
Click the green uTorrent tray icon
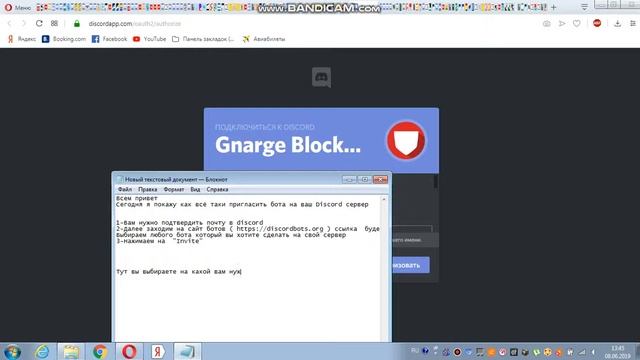pos(536,352)
